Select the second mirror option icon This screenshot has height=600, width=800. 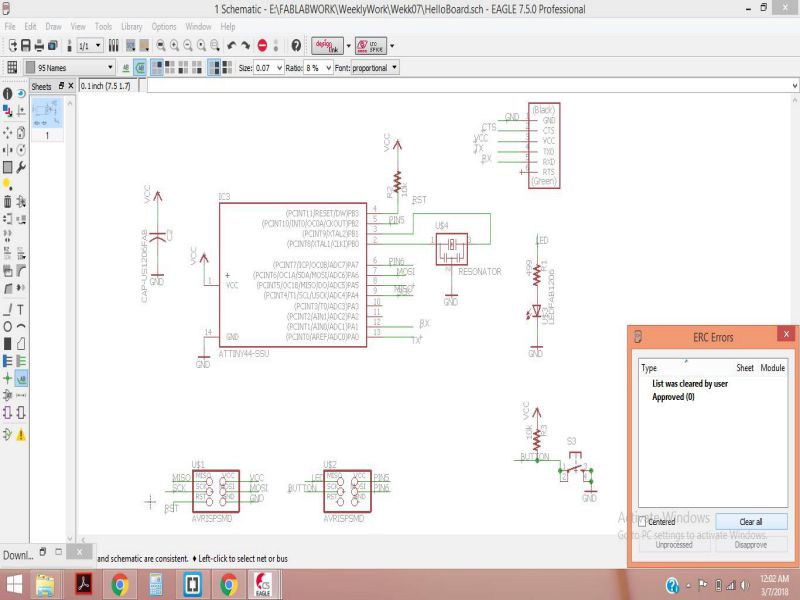(x=227, y=67)
